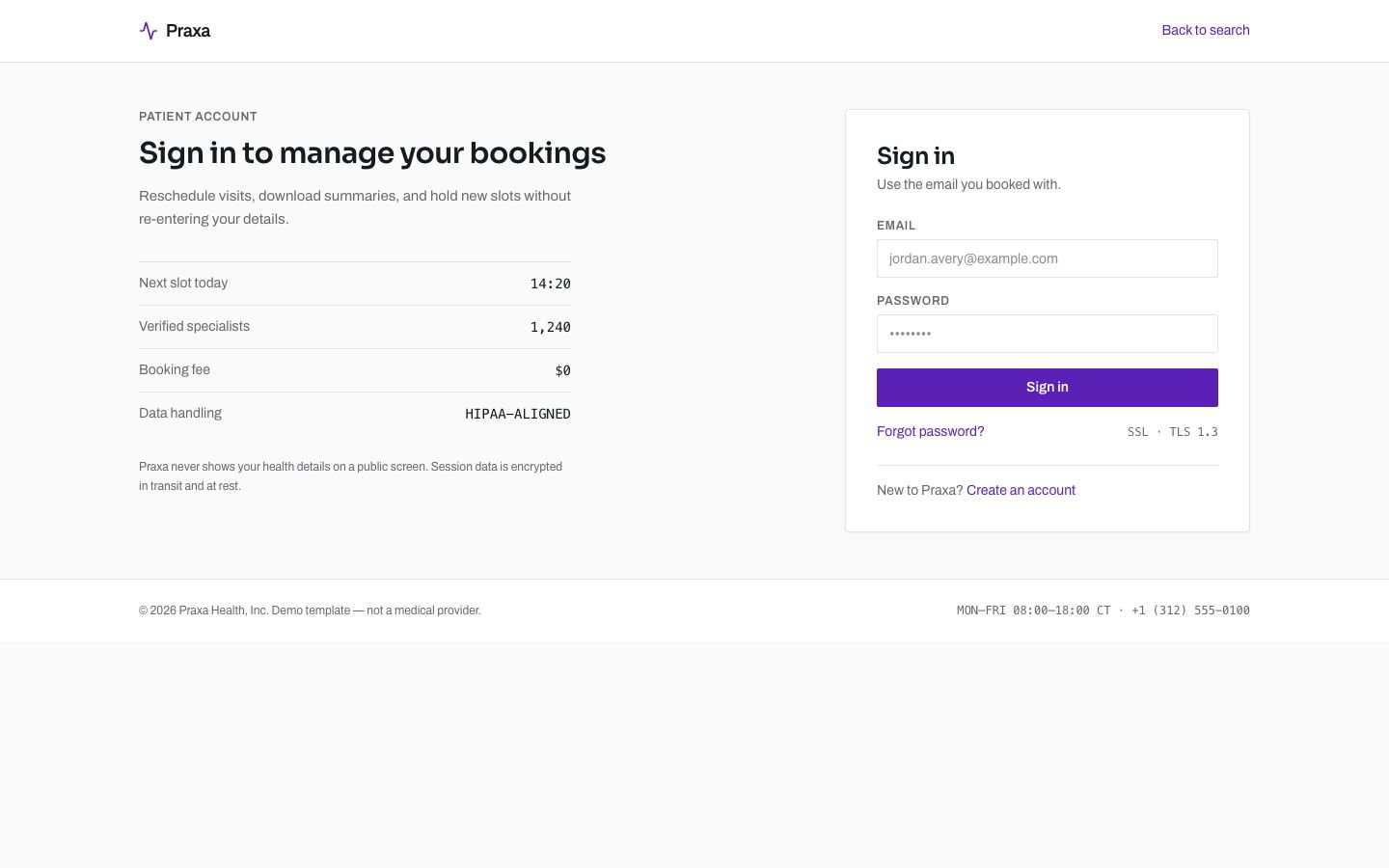Click the purple Sign in button

(x=1048, y=388)
